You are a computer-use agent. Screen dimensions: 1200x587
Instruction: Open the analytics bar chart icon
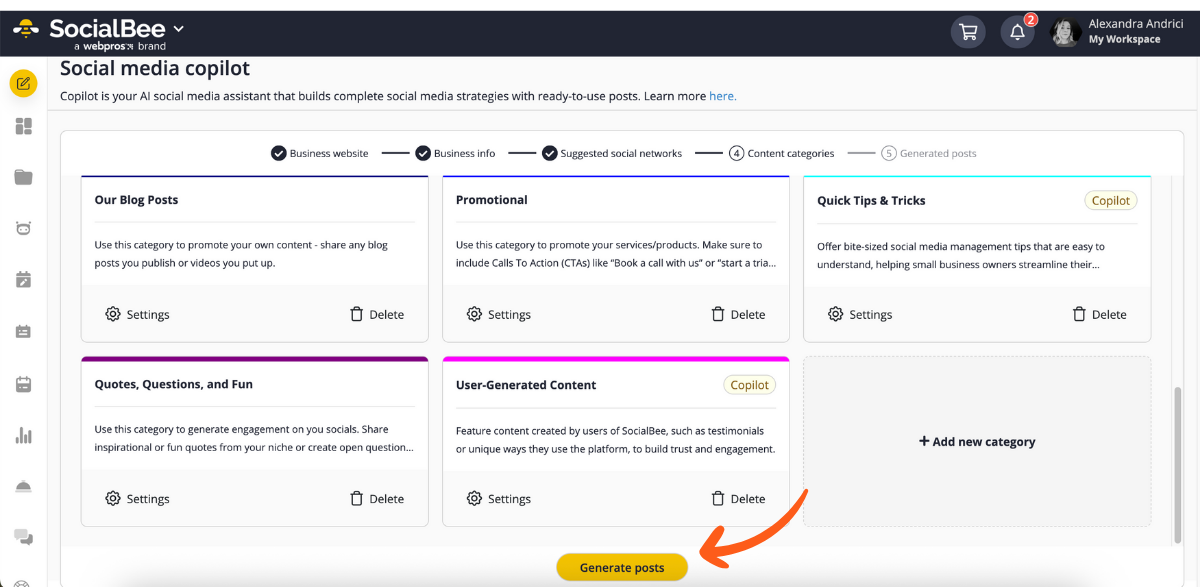[22, 436]
